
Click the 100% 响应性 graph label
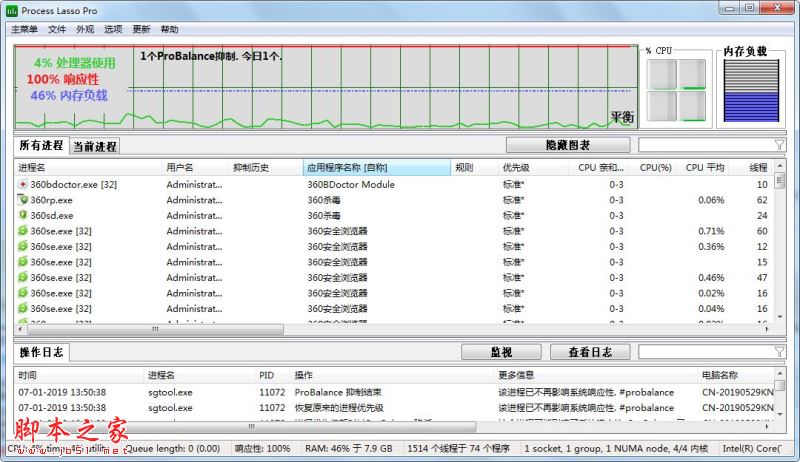63,79
